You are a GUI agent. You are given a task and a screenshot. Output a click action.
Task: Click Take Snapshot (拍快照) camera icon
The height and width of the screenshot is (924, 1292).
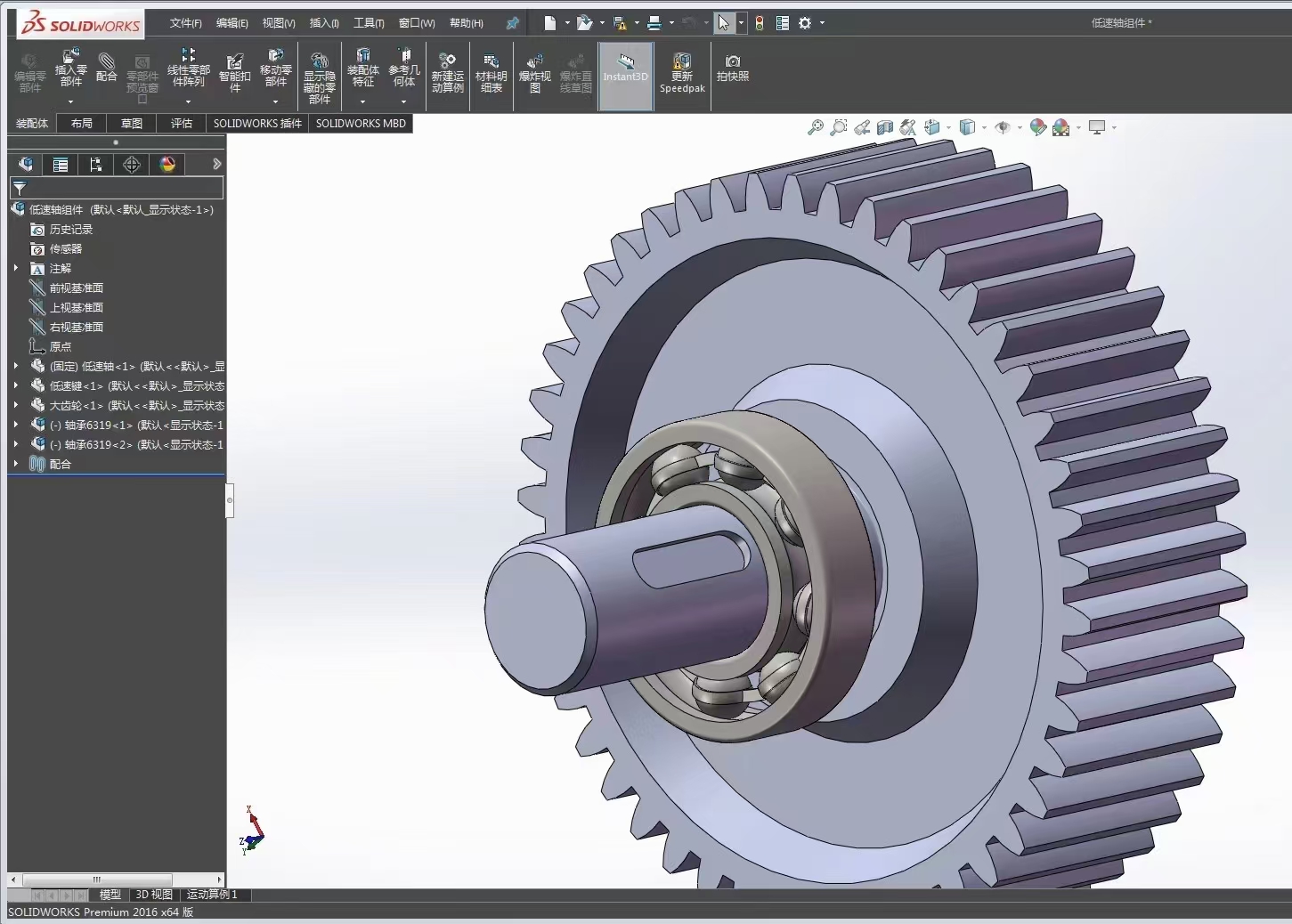tap(733, 68)
